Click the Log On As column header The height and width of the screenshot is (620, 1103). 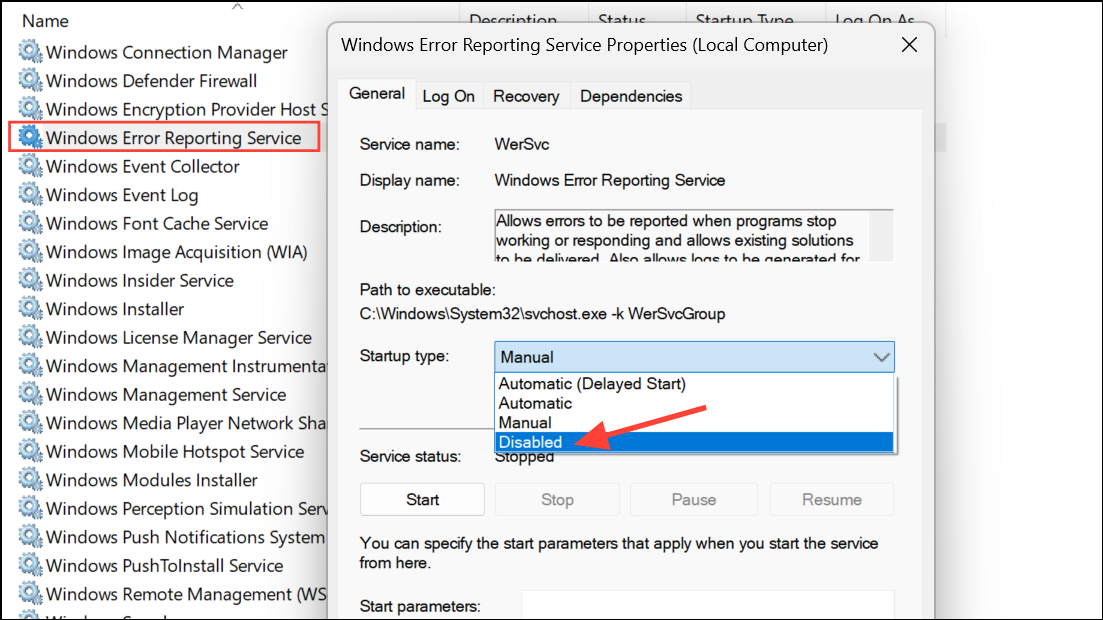click(x=874, y=20)
